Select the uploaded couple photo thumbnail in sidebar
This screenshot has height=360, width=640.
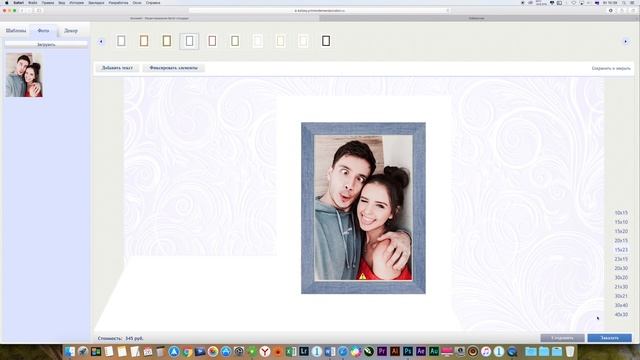point(24,75)
